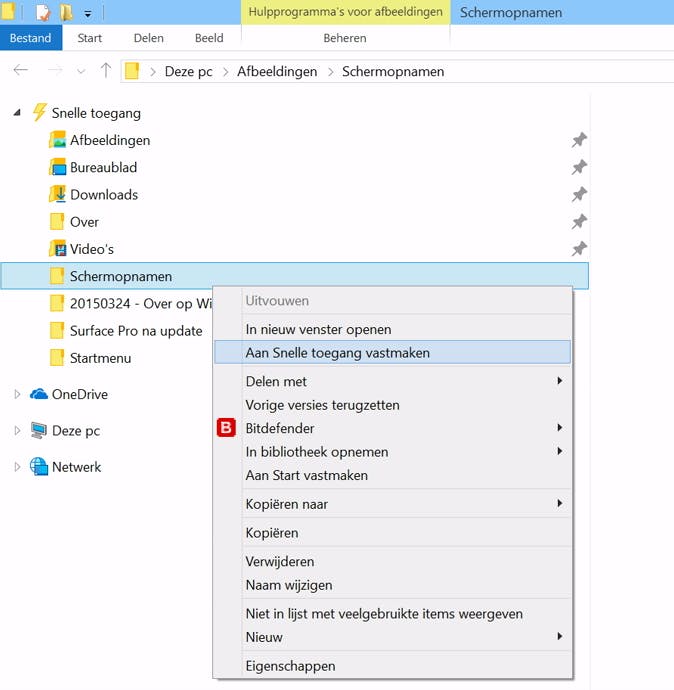Open the Startmenu folder
Image resolution: width=674 pixels, height=690 pixels.
click(x=100, y=358)
